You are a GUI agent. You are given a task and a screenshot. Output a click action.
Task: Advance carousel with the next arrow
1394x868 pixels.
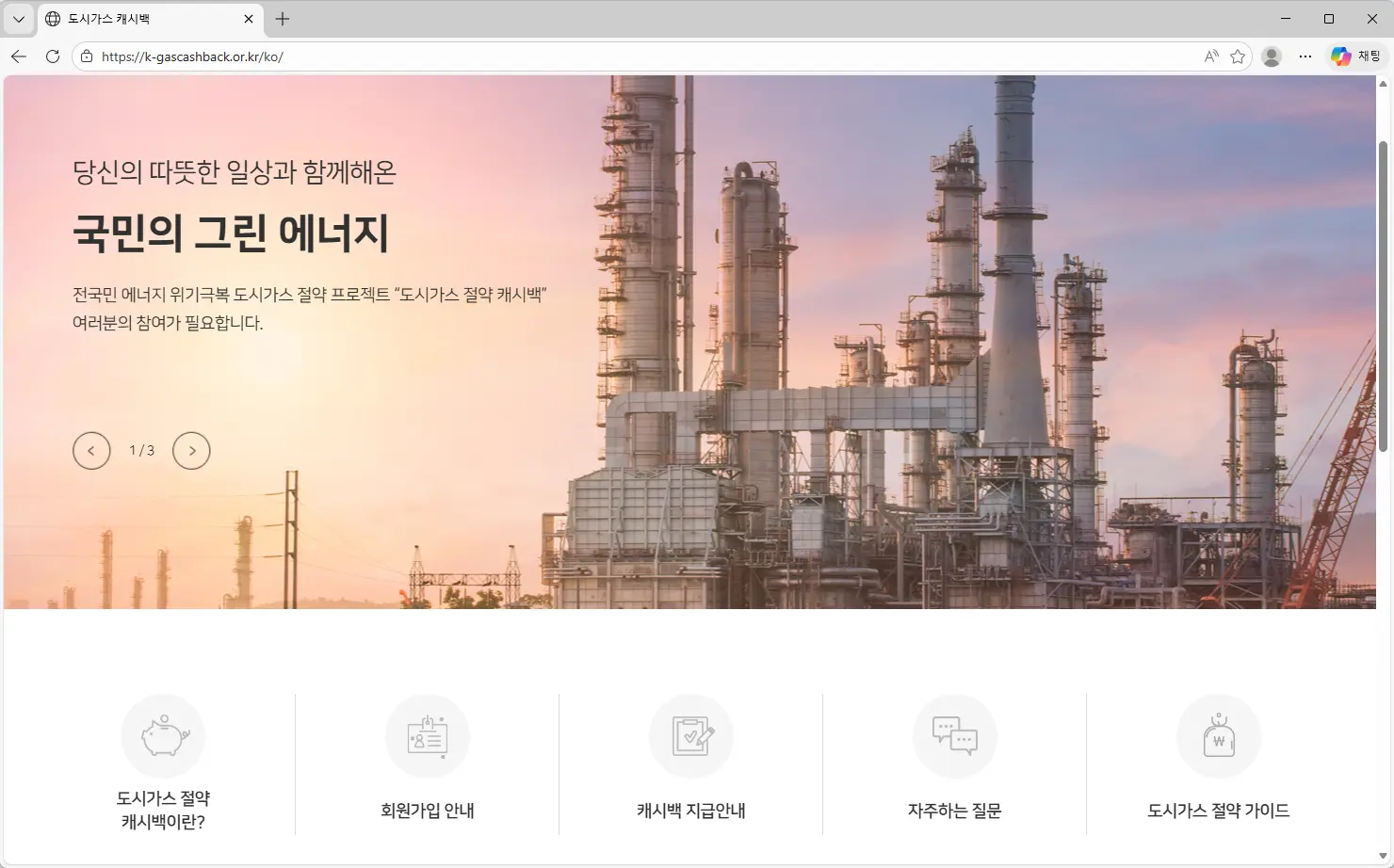(191, 450)
